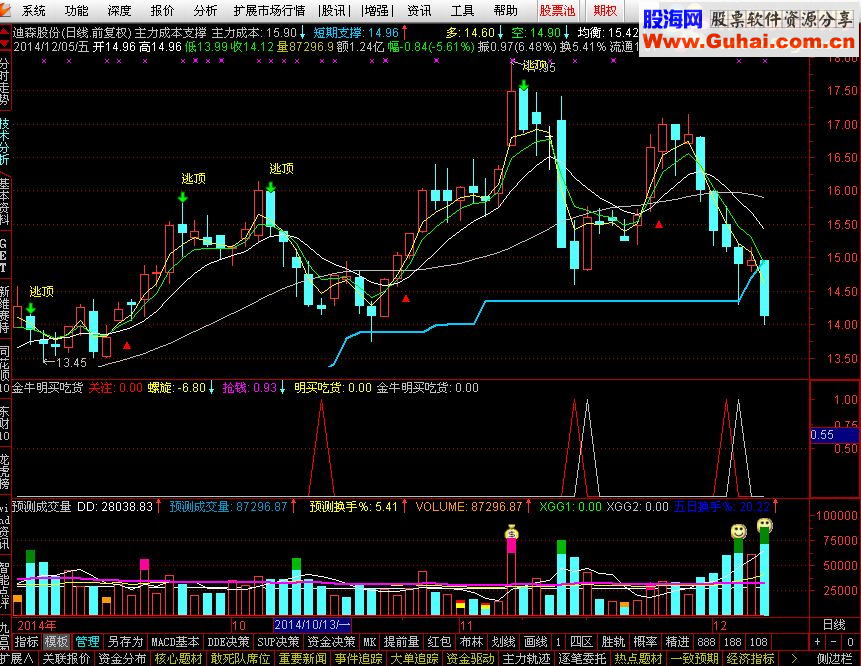861x666 pixels.
Task: Open the 增强 menu
Action: tap(377, 10)
